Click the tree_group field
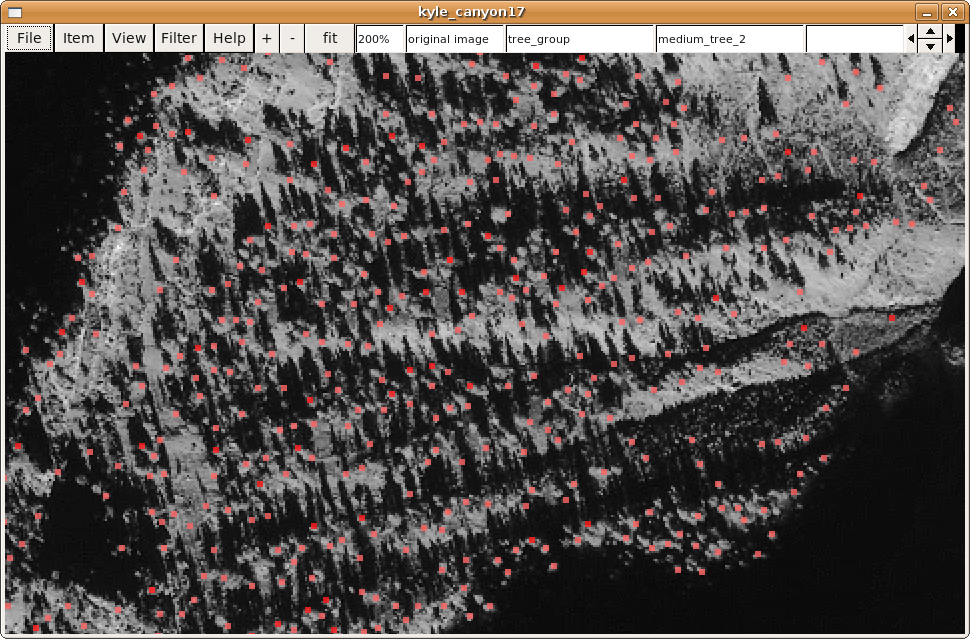This screenshot has width=970, height=639. [x=580, y=39]
